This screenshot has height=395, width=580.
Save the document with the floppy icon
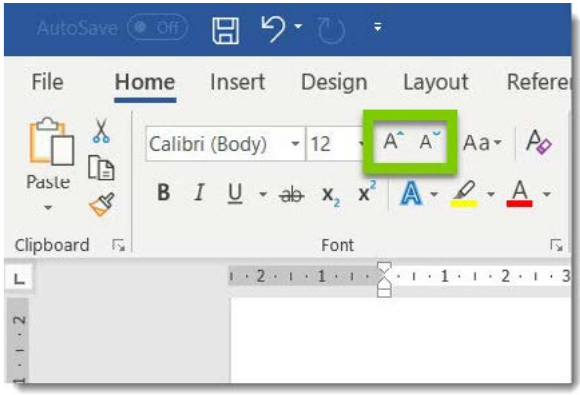[x=225, y=31]
